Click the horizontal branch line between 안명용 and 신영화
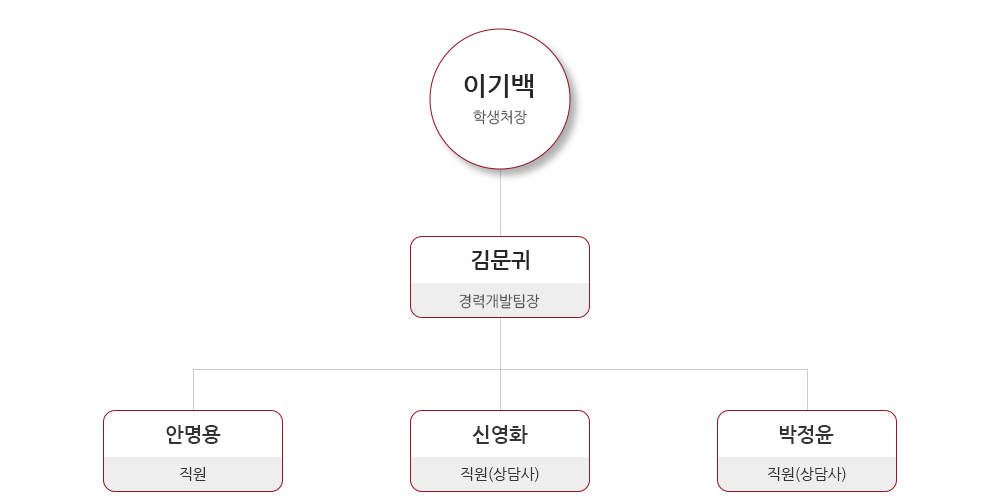Viewport: 1000px width, 500px height. pyautogui.click(x=346, y=370)
